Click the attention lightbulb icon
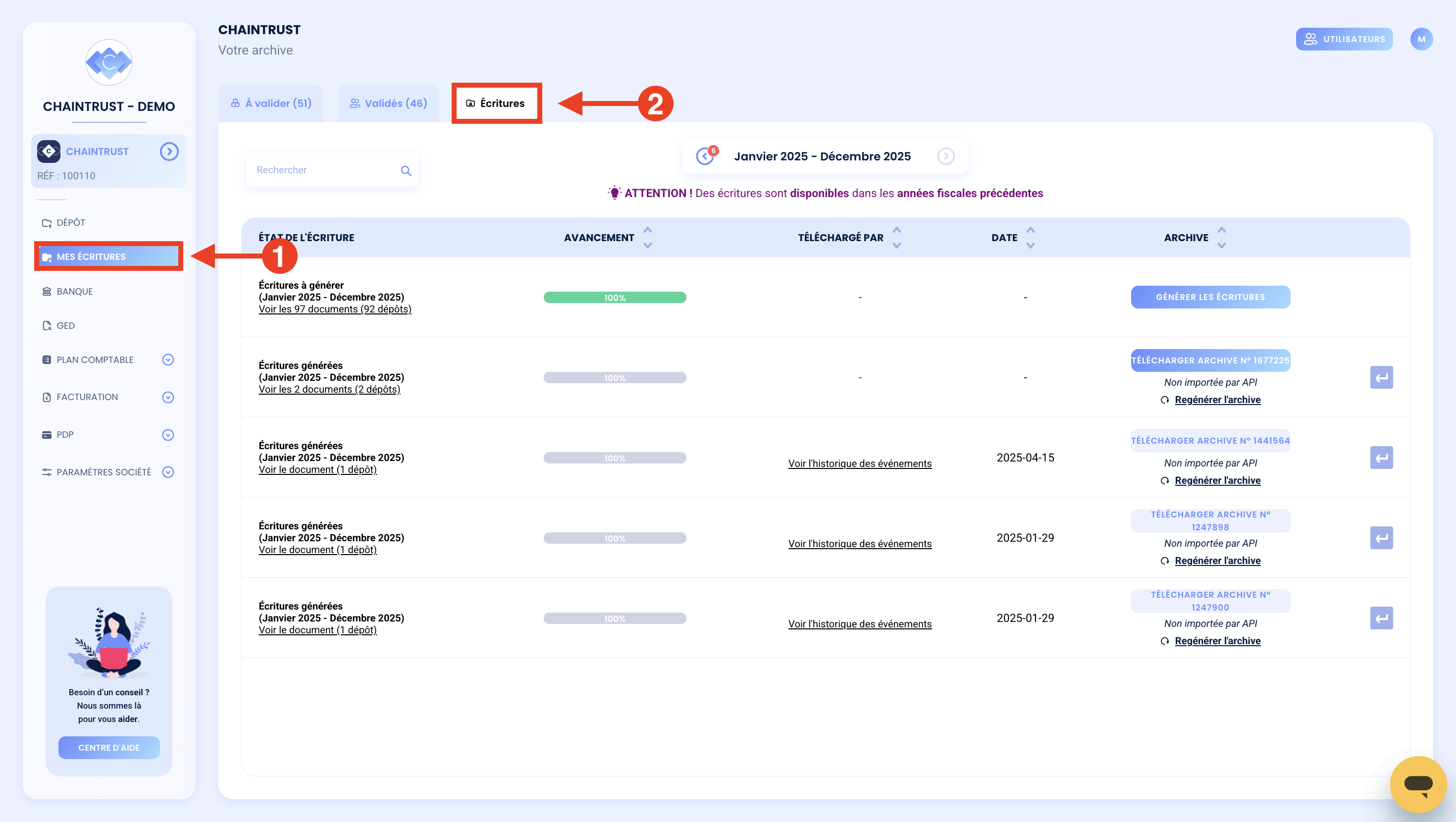Screen dimensions: 1456x822 [x=615, y=193]
